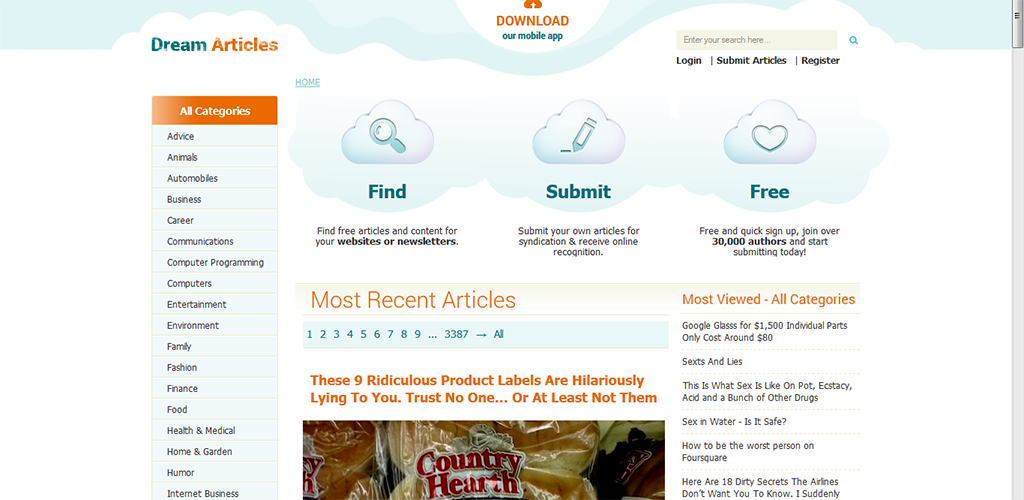Click the search magnifier icon
Image resolution: width=1024 pixels, height=500 pixels.
coord(853,40)
